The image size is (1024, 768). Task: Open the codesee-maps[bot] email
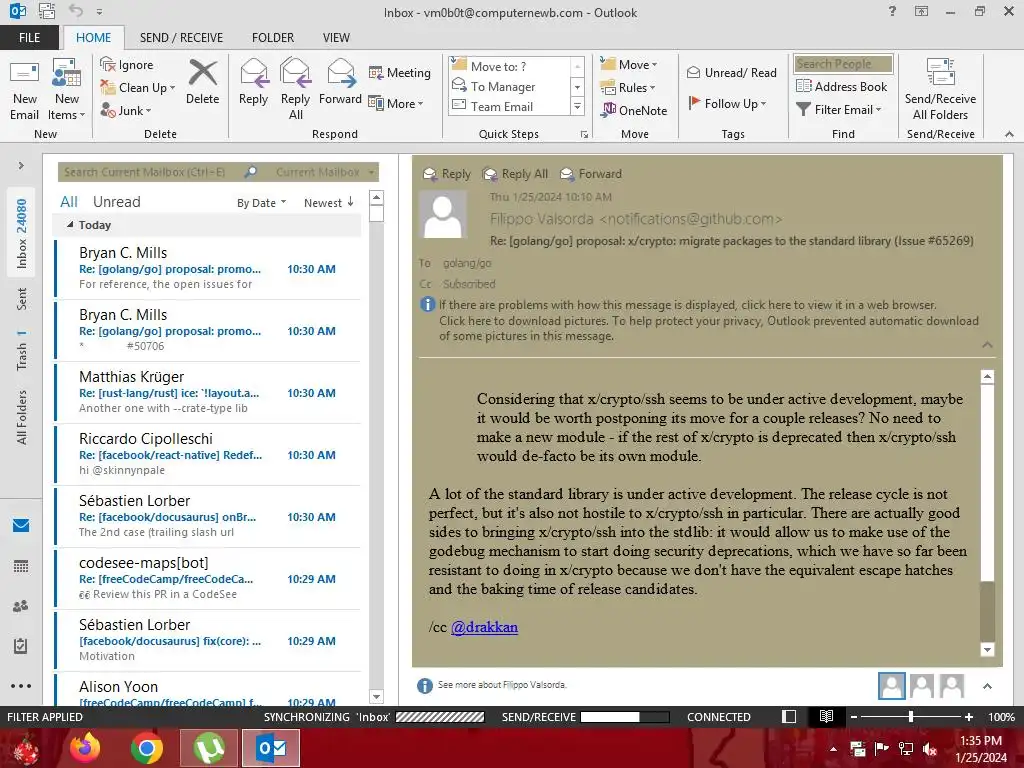click(208, 579)
